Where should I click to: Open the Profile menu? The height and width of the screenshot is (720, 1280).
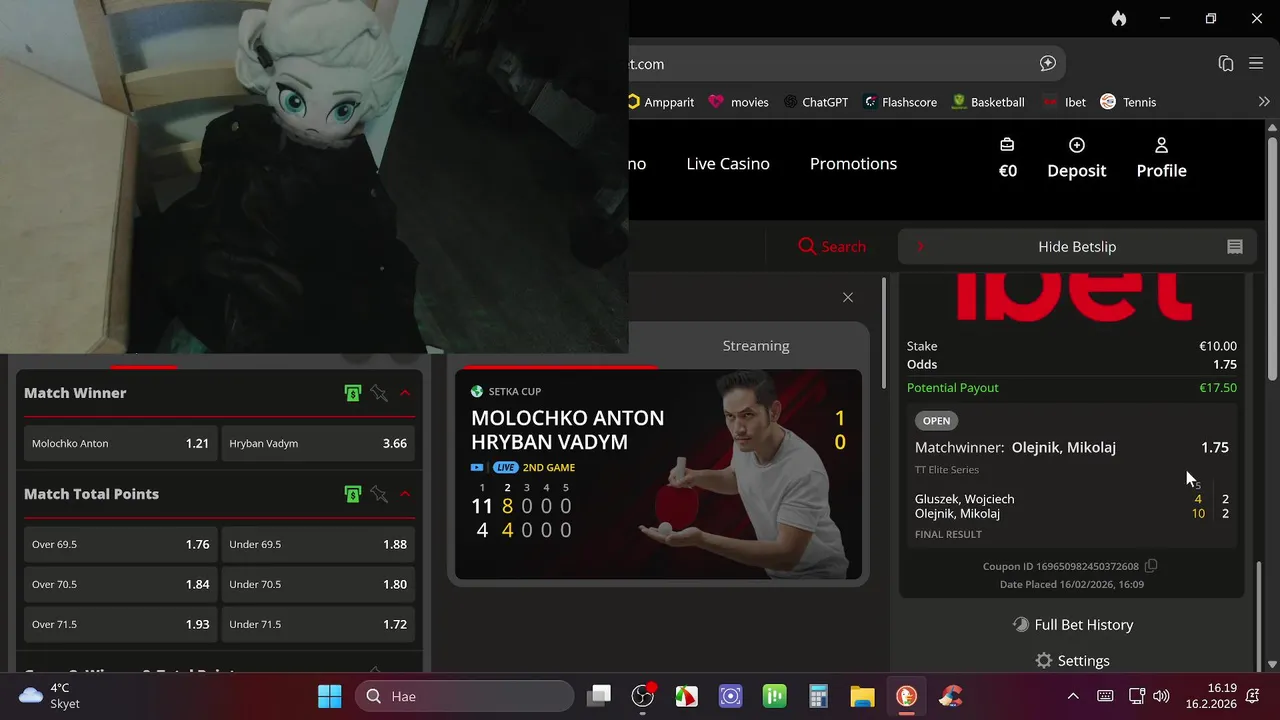click(x=1161, y=158)
